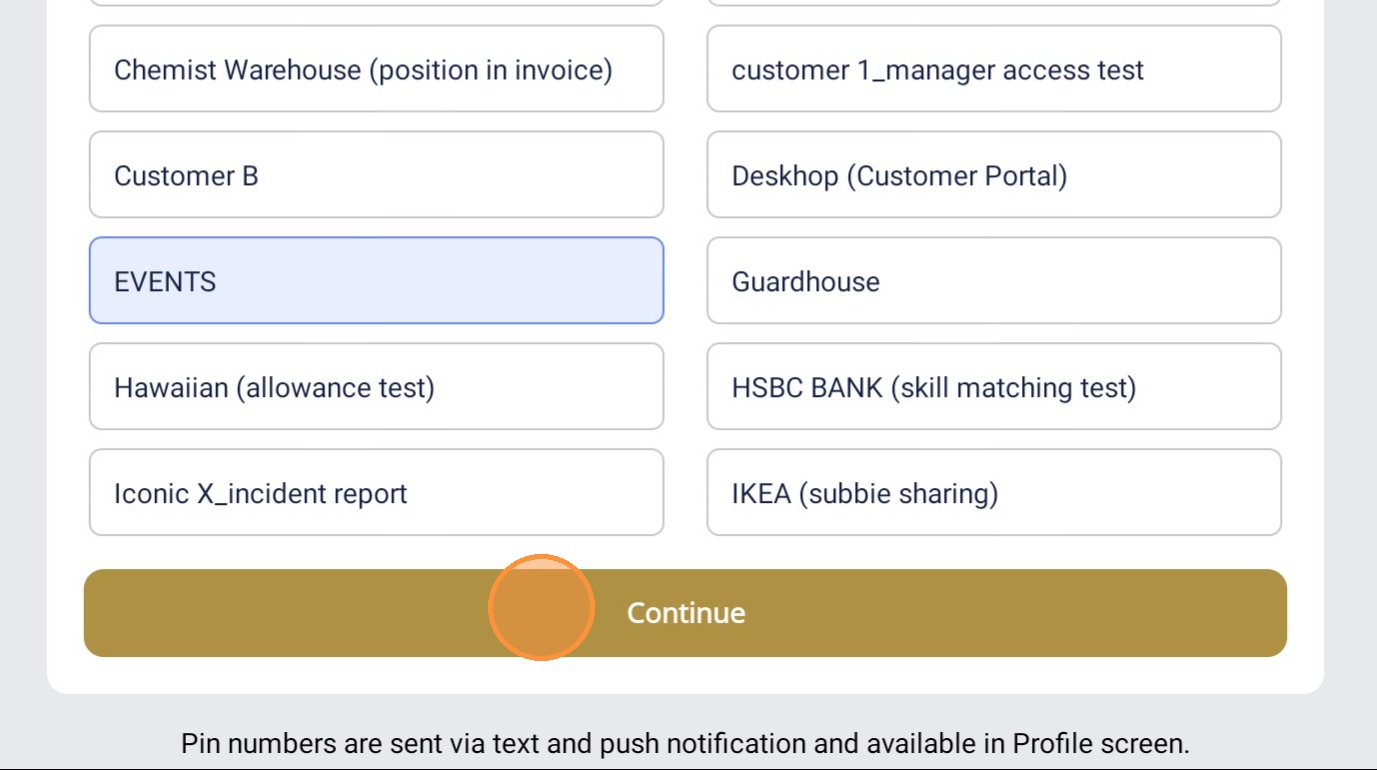Choose IKEA (subbie sharing) customer
Screen dimensions: 1377x770
[993, 493]
